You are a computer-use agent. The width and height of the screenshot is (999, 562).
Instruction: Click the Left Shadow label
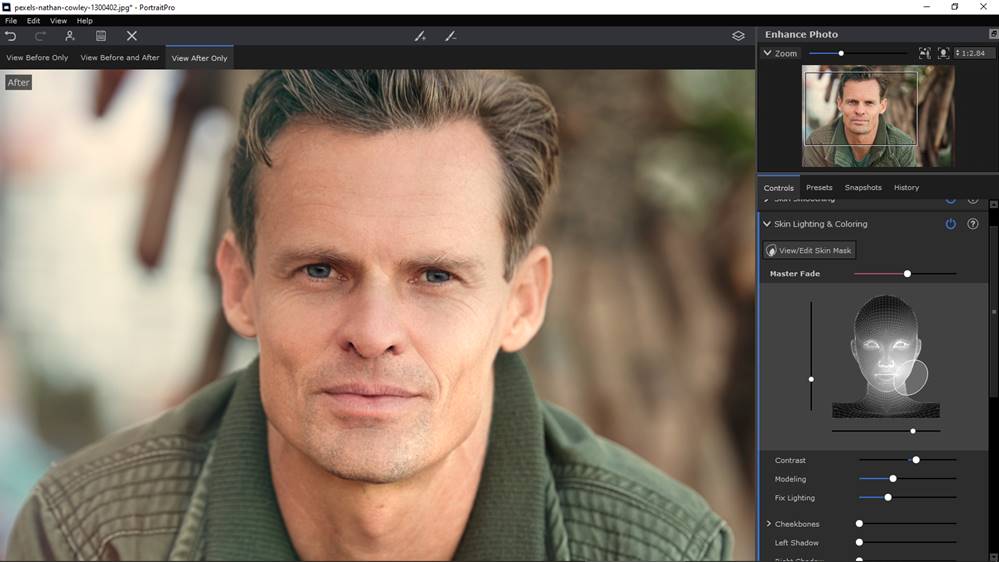click(x=796, y=543)
